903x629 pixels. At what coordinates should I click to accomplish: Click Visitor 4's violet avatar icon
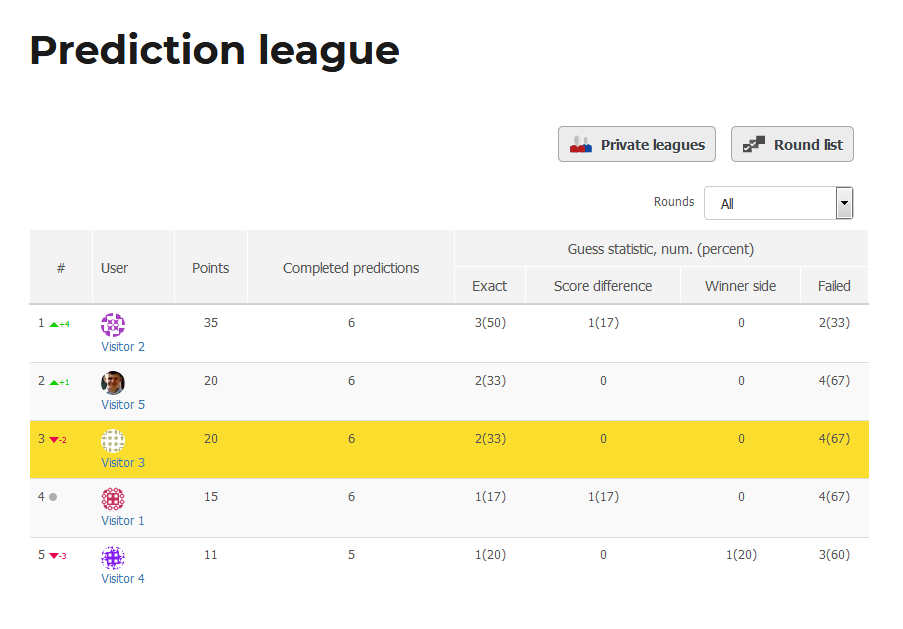(x=113, y=556)
